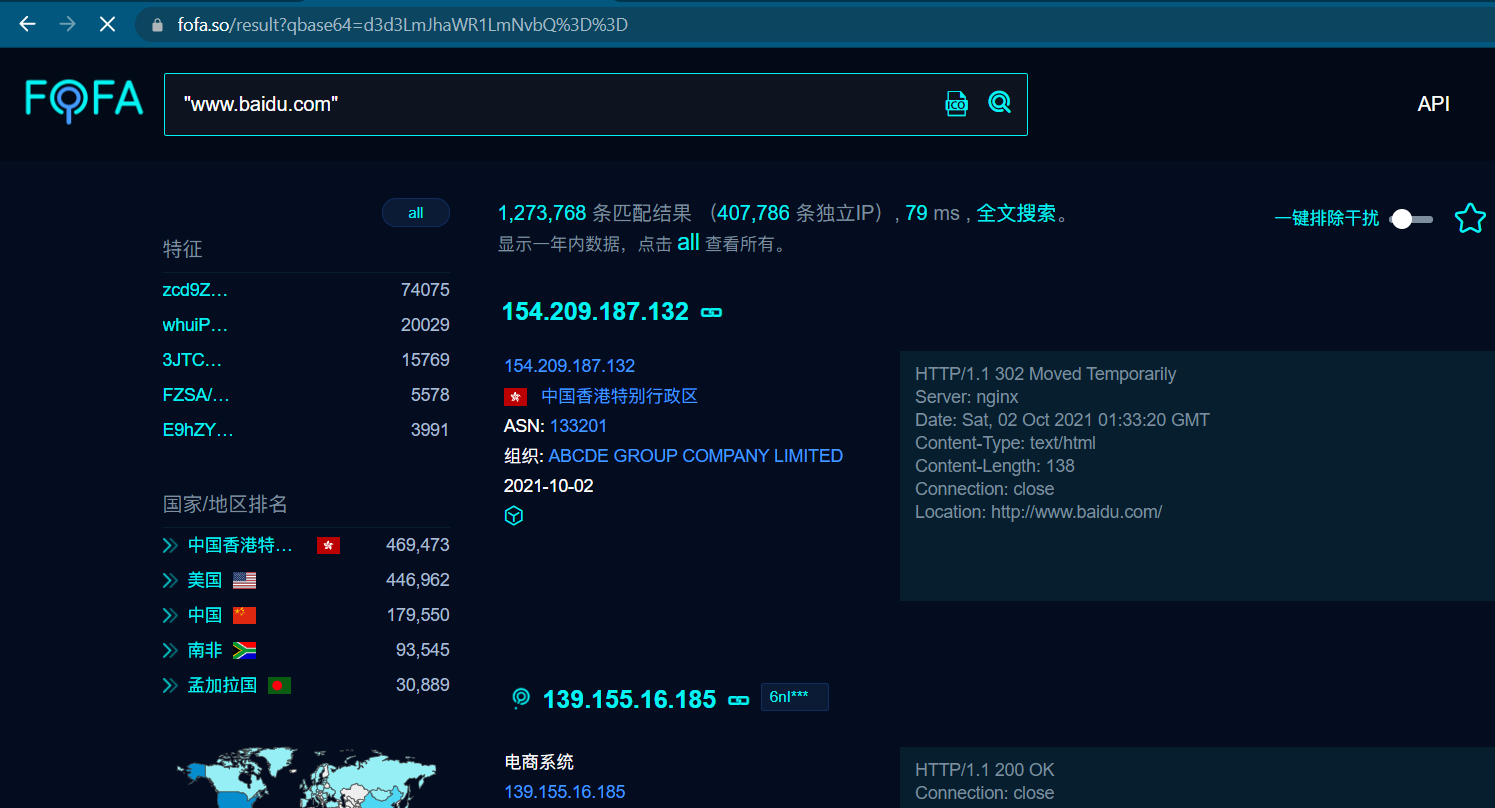
Task: Go back in browser history
Action: (x=27, y=24)
